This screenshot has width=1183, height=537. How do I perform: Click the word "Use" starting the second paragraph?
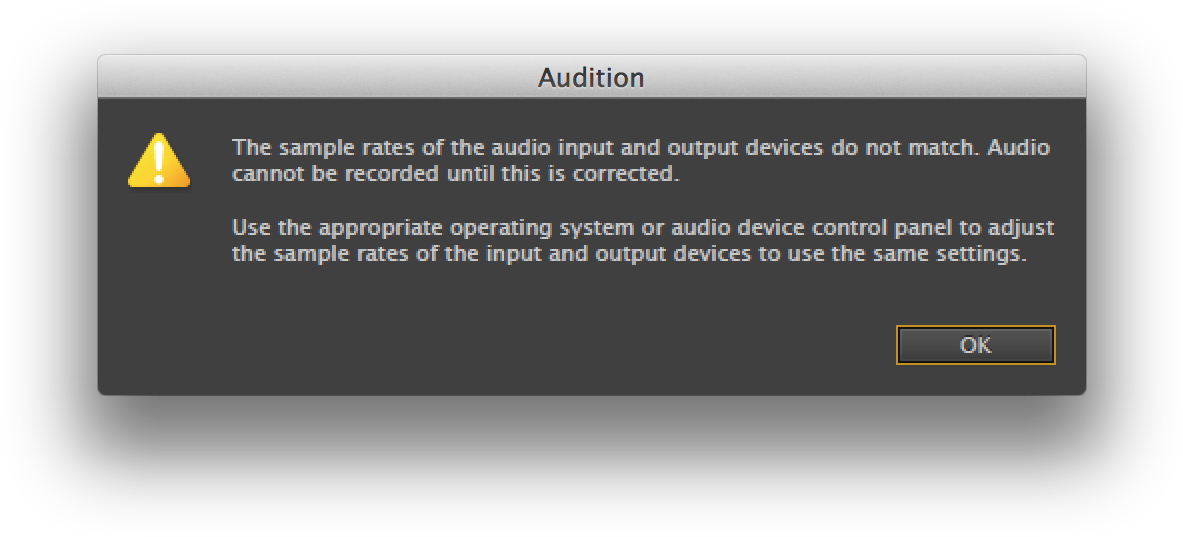[250, 228]
